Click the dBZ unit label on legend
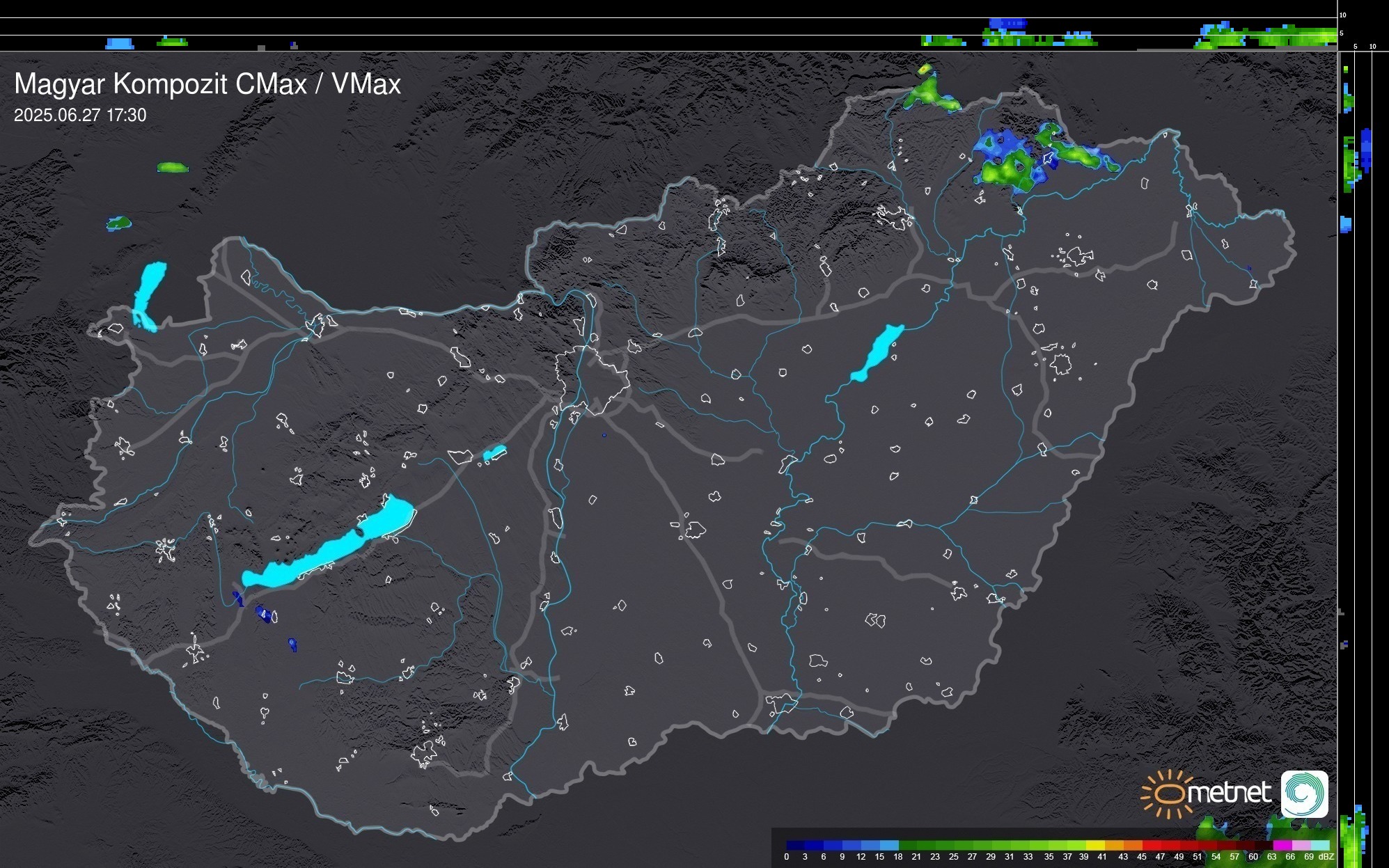The image size is (1389, 868). (1326, 857)
